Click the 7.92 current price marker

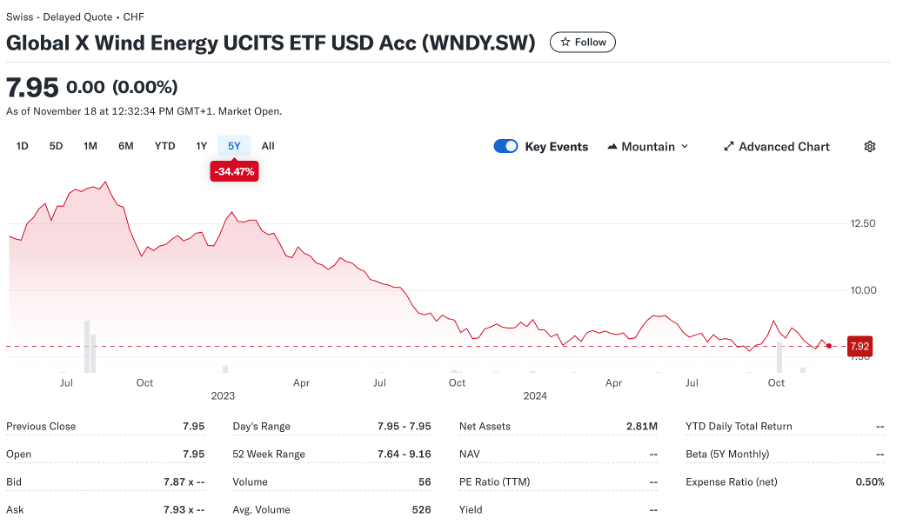click(x=860, y=346)
